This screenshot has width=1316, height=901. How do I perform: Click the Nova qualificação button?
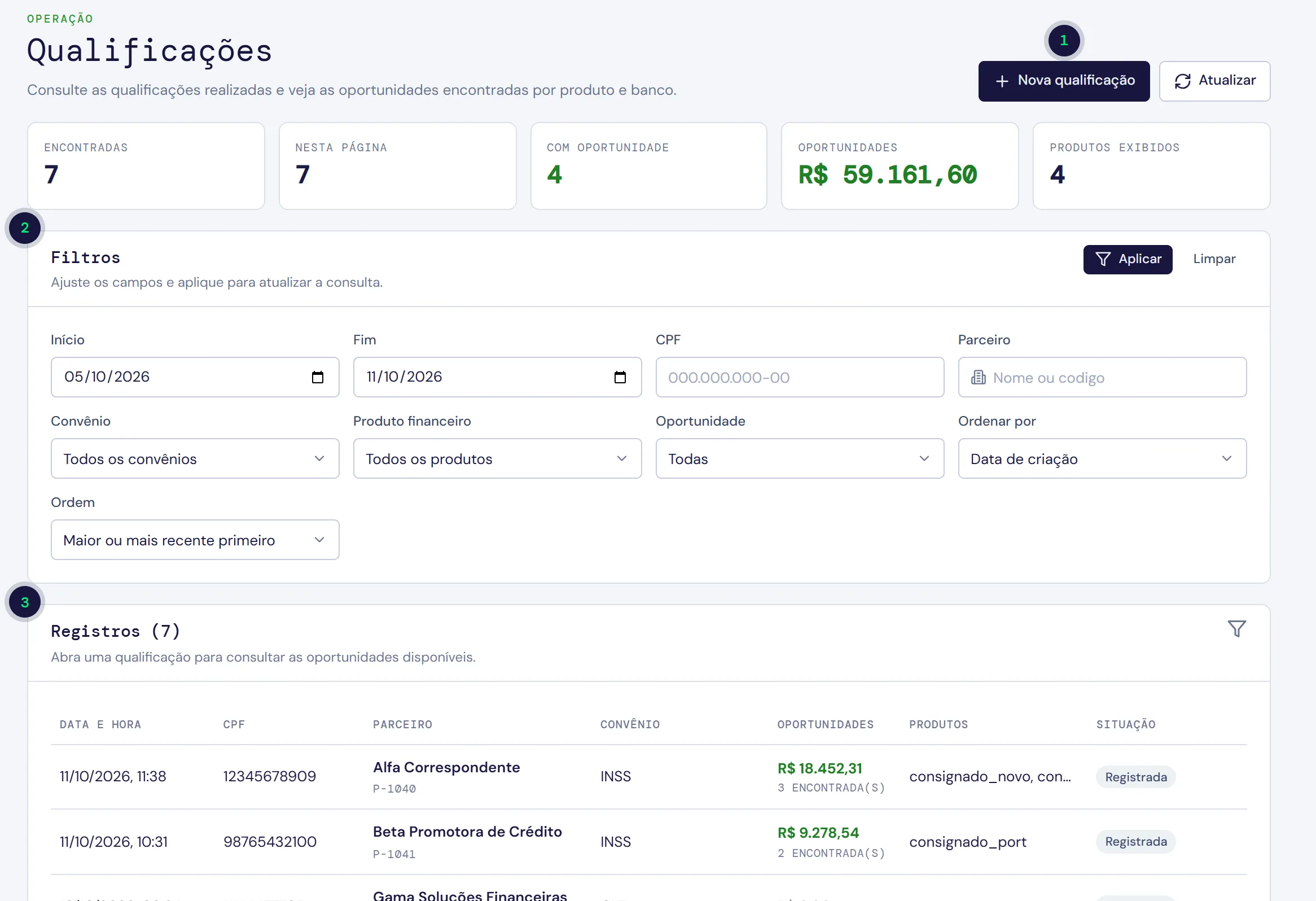pos(1063,81)
